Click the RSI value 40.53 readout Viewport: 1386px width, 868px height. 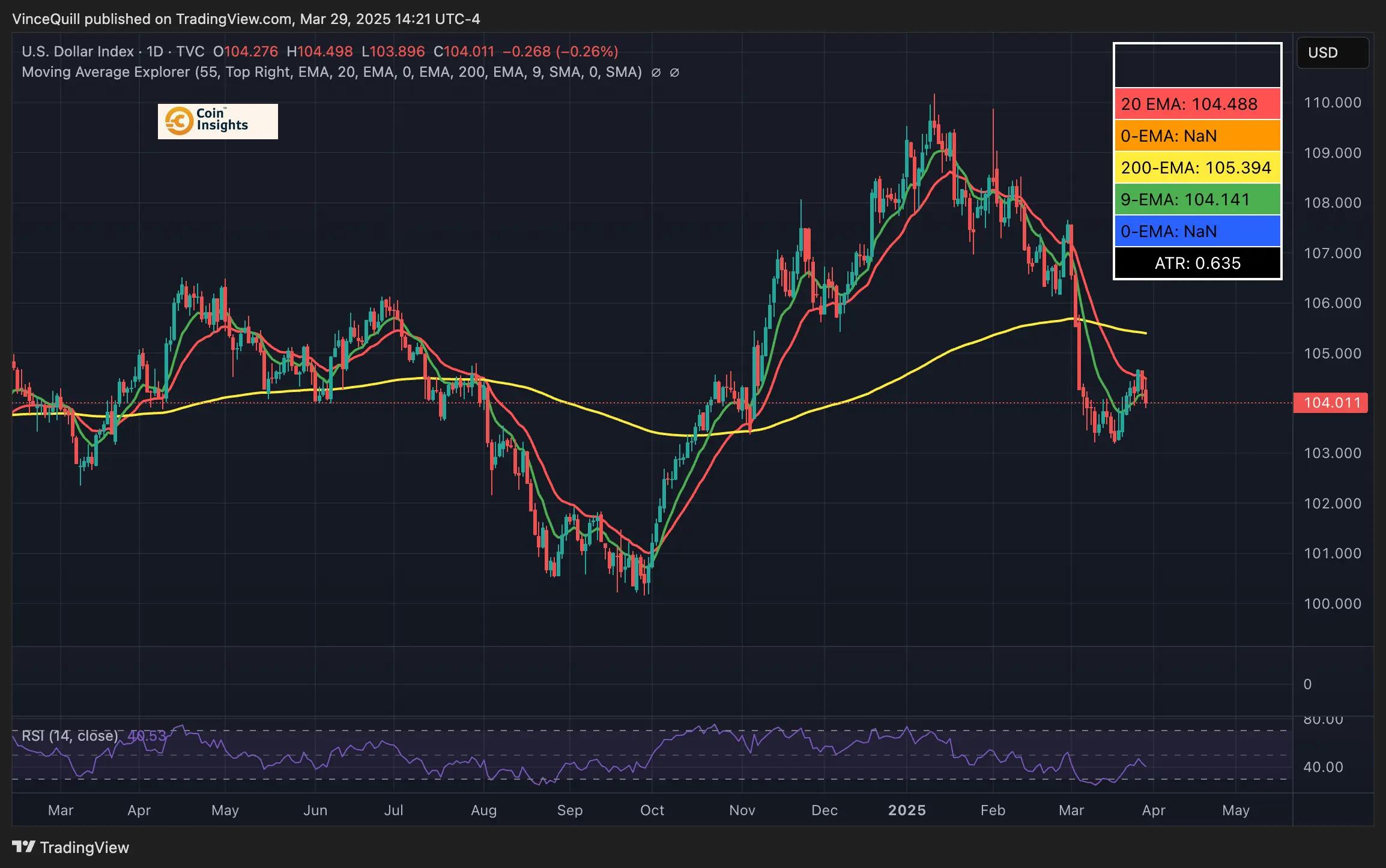[x=147, y=735]
